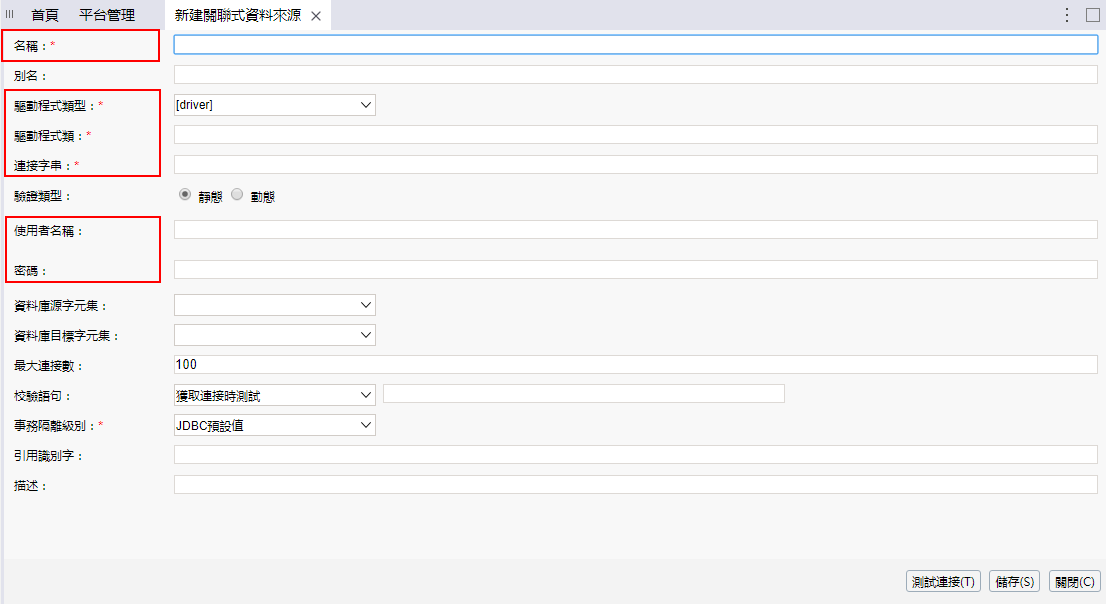Click the maximize panel square icon
This screenshot has width=1106, height=604.
tap(1092, 15)
